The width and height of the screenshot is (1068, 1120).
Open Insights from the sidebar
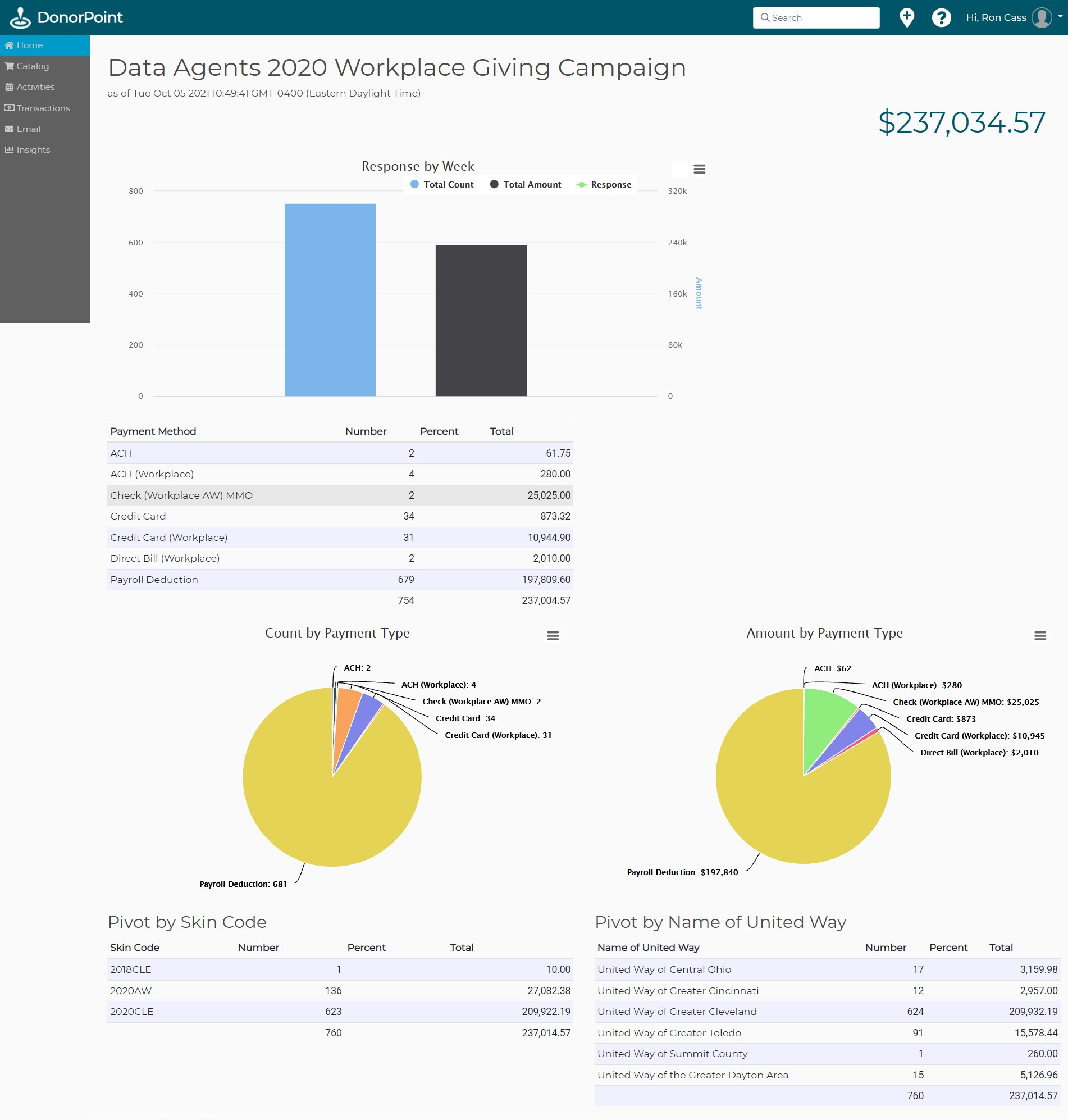tap(33, 150)
